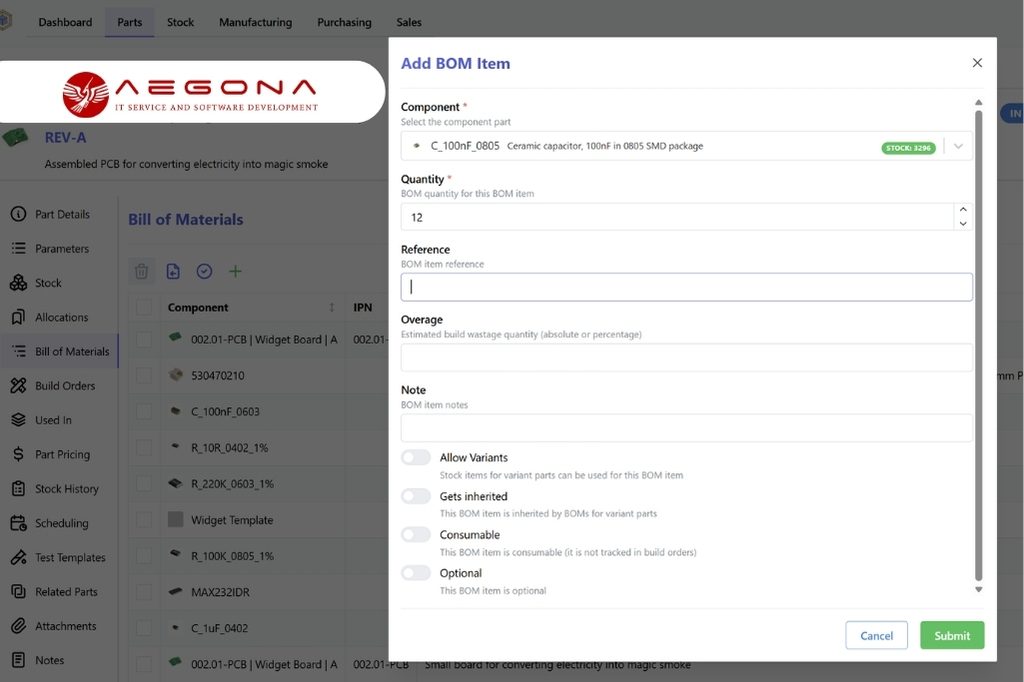This screenshot has height=682, width=1024.
Task: Click into the Overage input field
Action: (686, 358)
